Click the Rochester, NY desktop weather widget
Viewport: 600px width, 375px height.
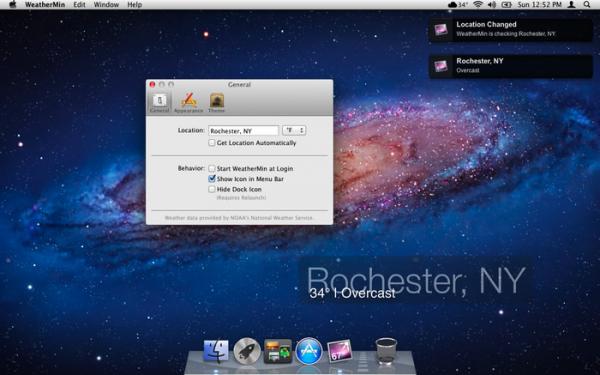(416, 280)
